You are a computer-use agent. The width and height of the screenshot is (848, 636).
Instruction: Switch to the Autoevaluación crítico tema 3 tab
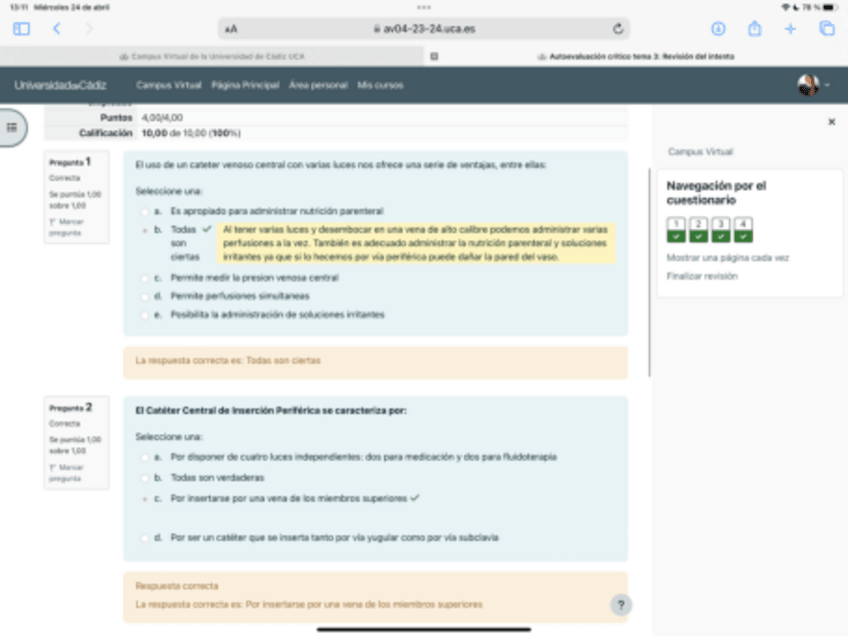pyautogui.click(x=636, y=56)
